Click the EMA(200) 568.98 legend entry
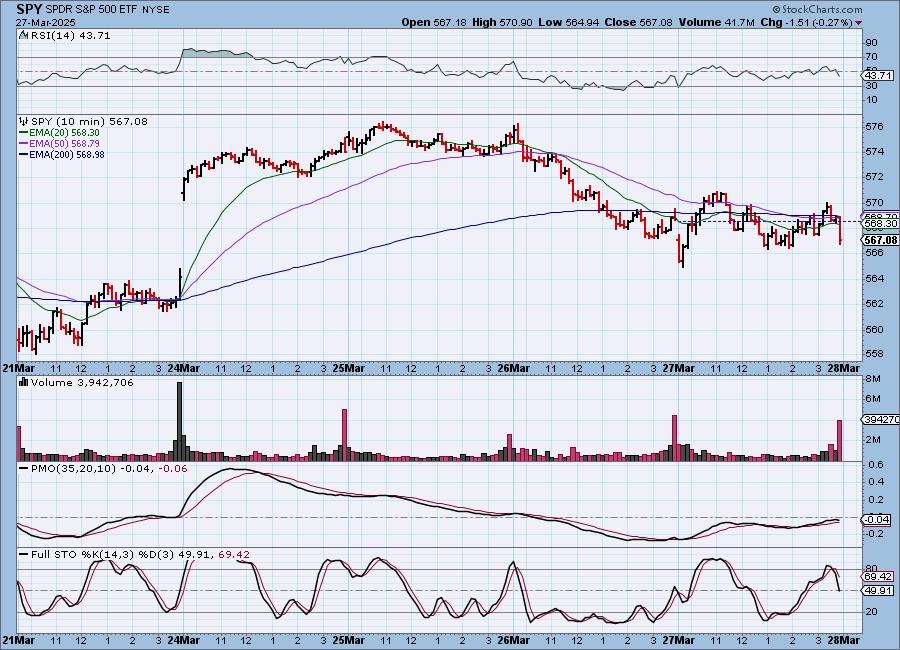 67,154
